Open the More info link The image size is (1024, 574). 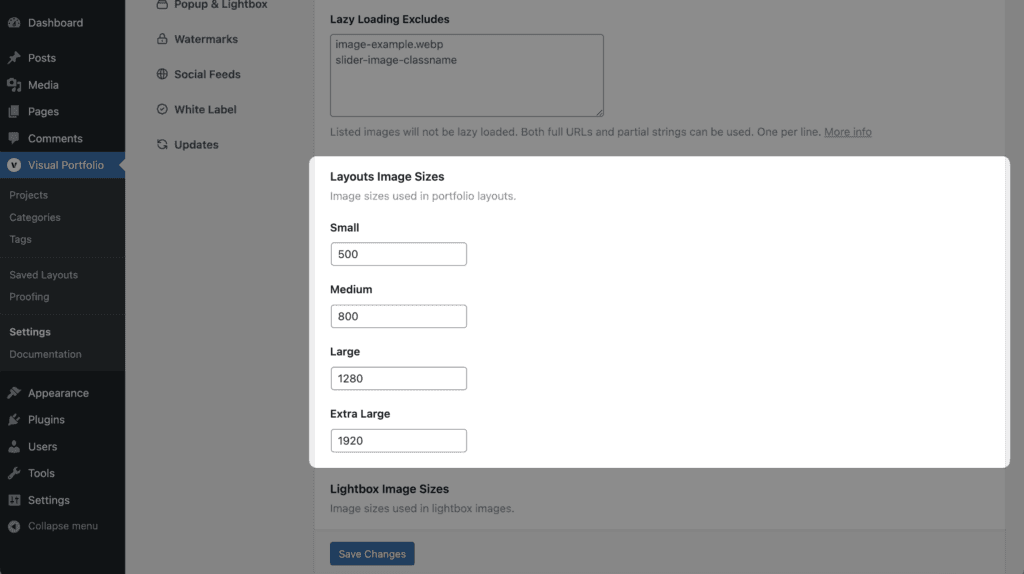click(x=848, y=132)
